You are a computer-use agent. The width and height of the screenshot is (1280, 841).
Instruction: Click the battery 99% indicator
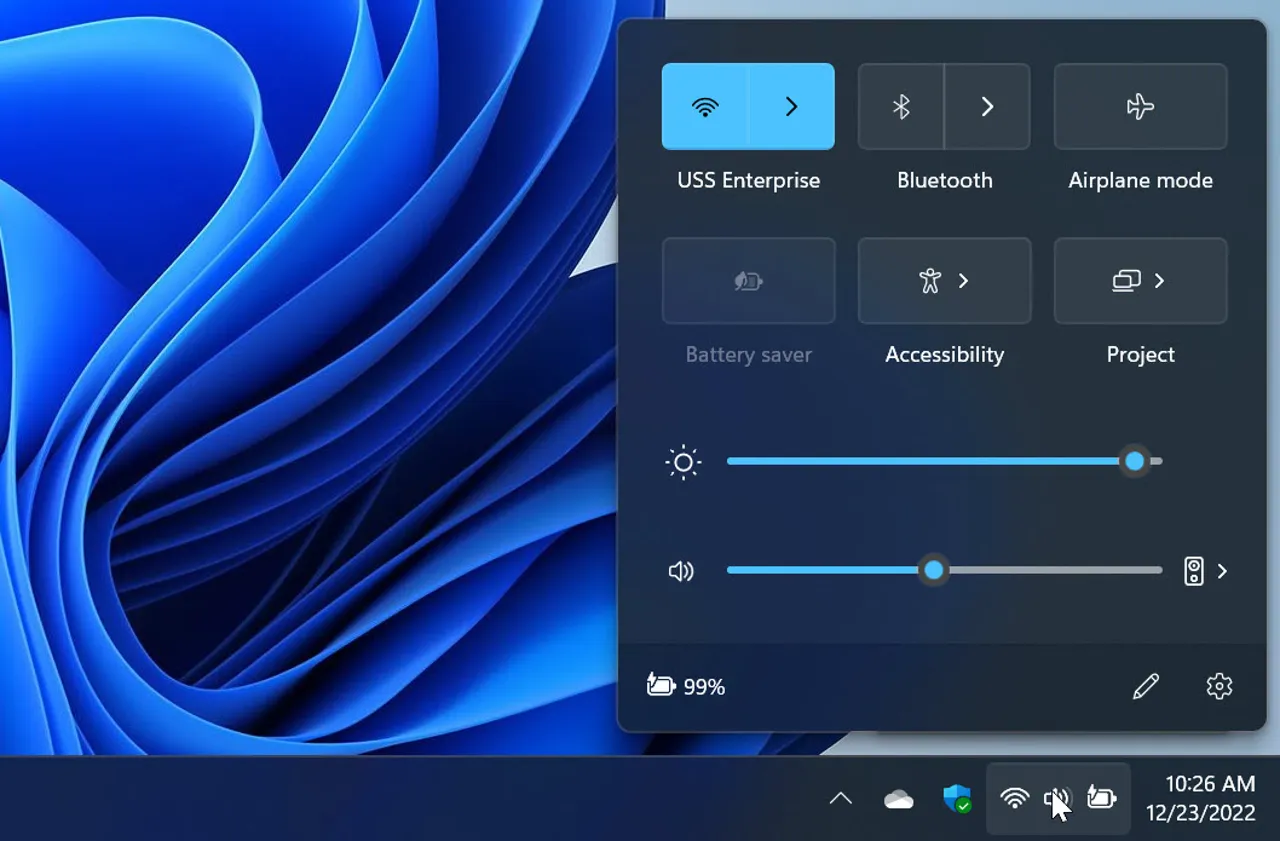[687, 687]
